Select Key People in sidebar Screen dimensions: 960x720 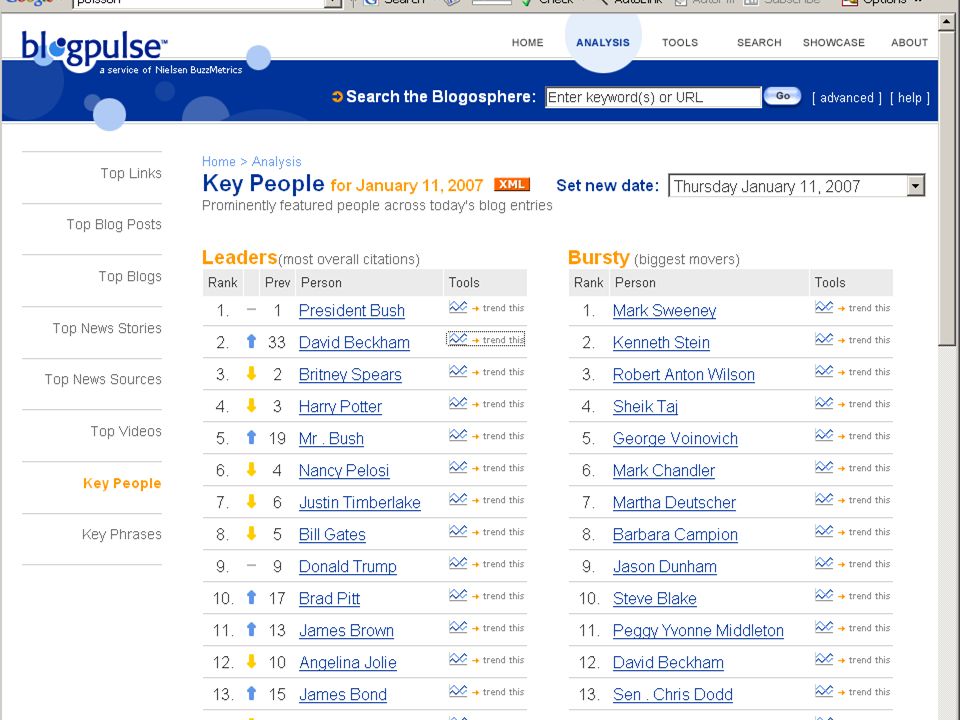[x=122, y=483]
